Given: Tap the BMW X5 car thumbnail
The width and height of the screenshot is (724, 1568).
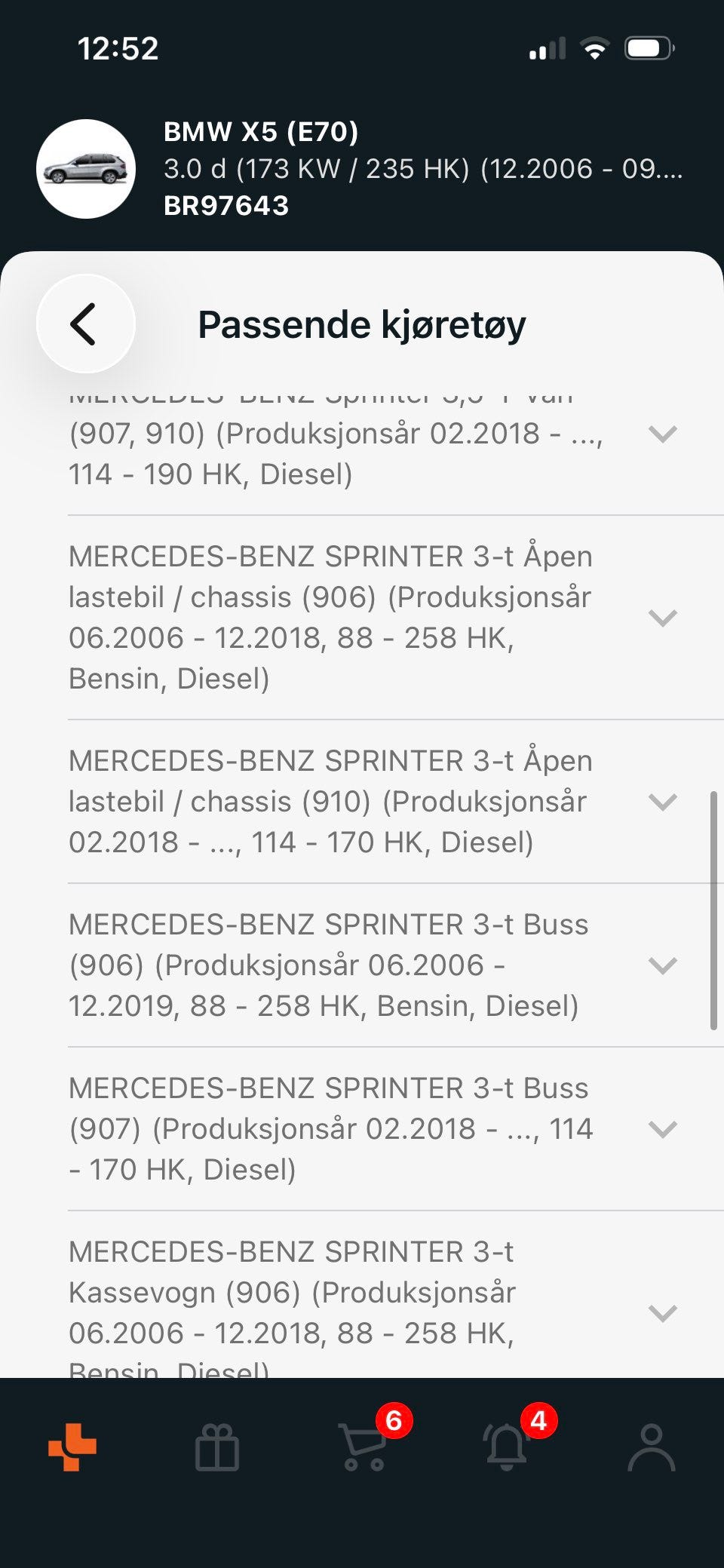Looking at the screenshot, I should click(86, 169).
